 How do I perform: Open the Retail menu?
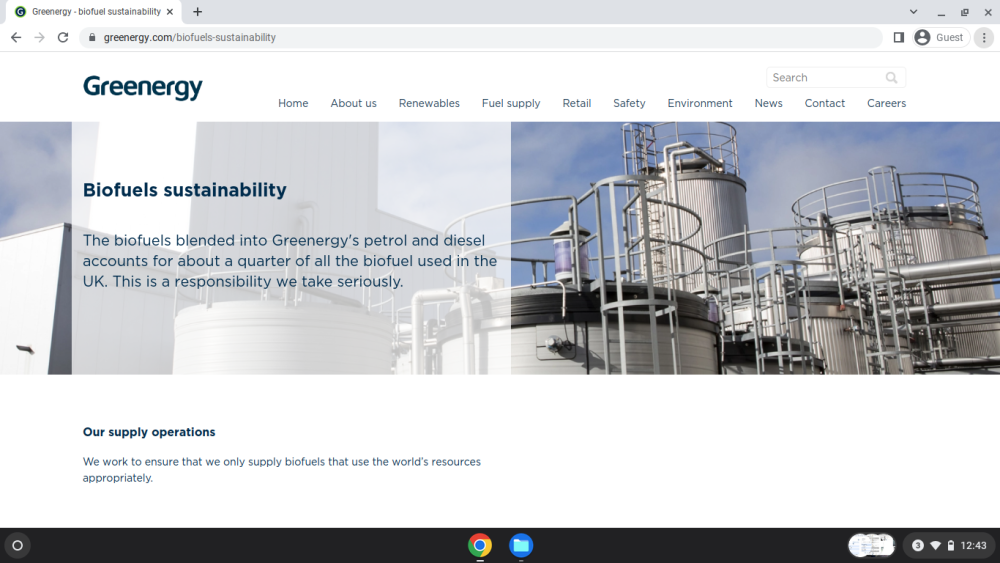(577, 103)
